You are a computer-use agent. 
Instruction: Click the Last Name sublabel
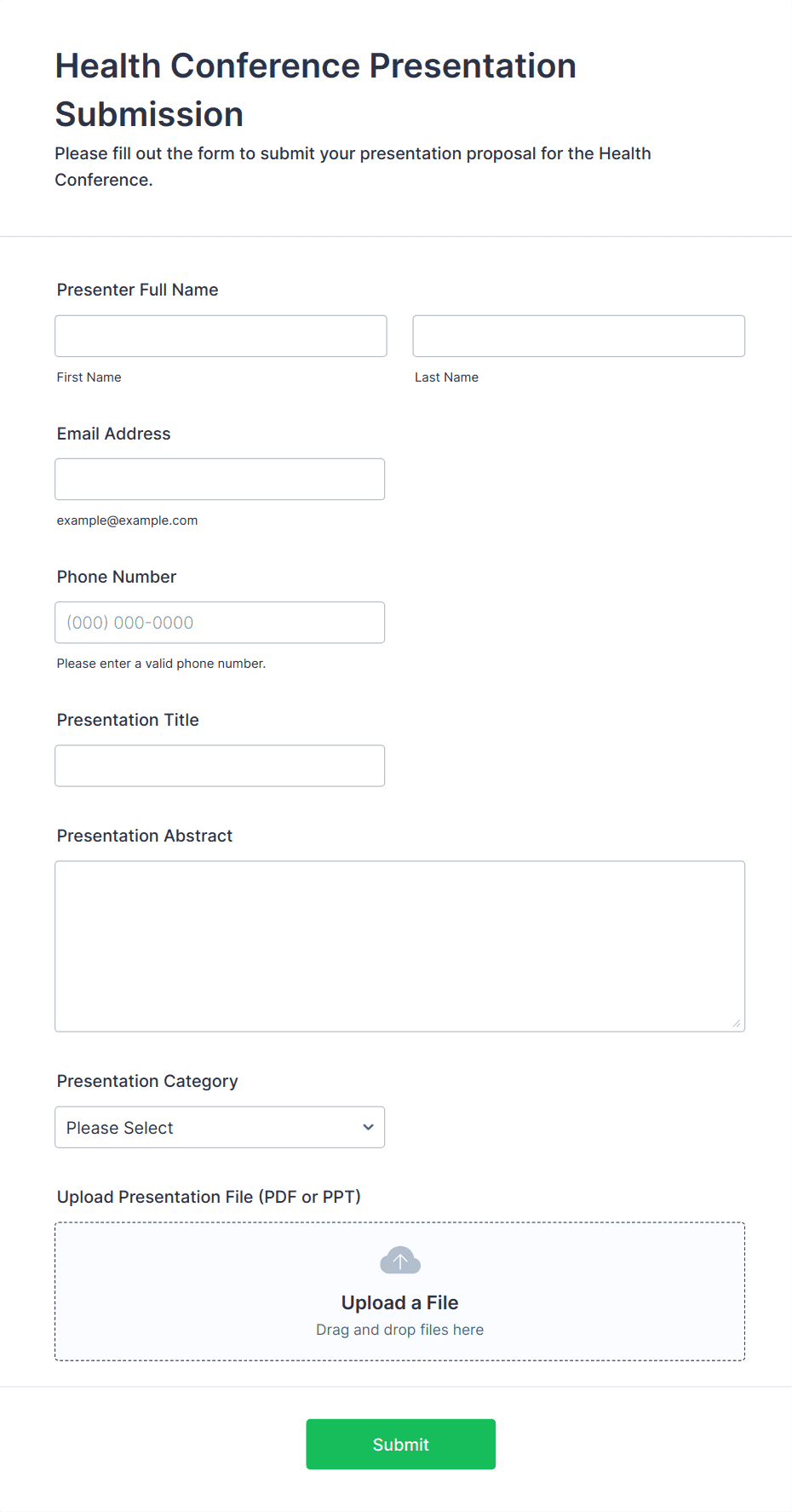click(x=446, y=377)
